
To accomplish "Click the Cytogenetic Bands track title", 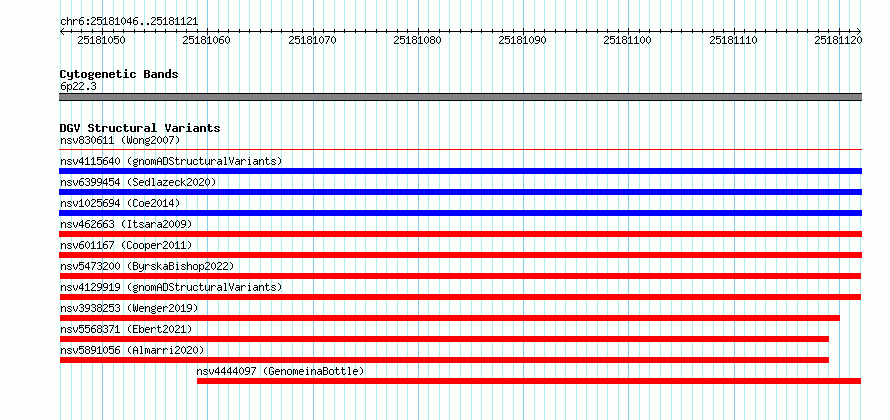I will [119, 74].
